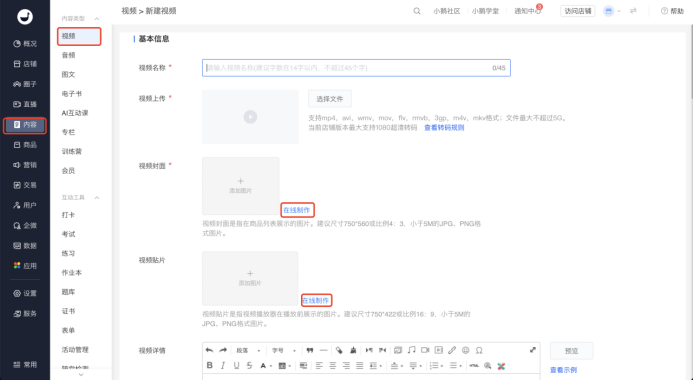The width and height of the screenshot is (693, 381).
Task: Insert video using the camera icon
Action: coord(425,351)
